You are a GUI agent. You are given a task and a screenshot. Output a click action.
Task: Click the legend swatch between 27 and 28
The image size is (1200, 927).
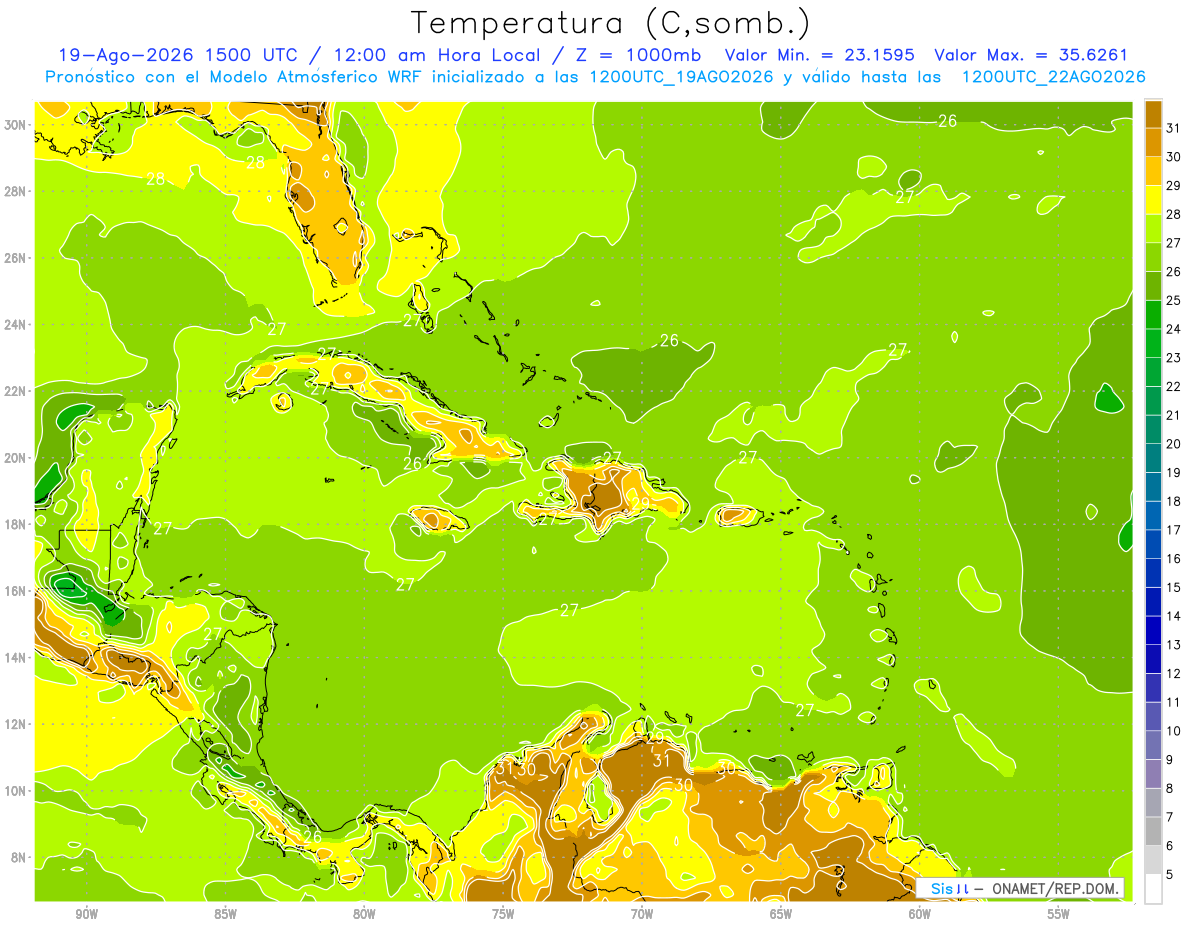click(x=1153, y=228)
